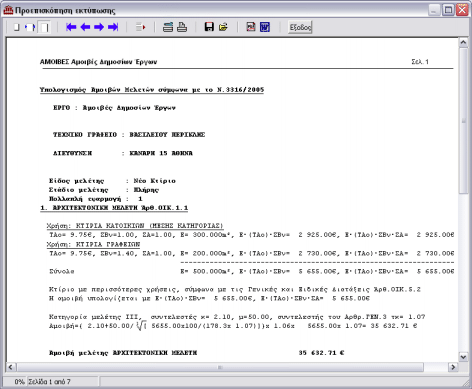Click vertical scrollbar down arrow
The width and height of the screenshot is (472, 389).
[463, 357]
